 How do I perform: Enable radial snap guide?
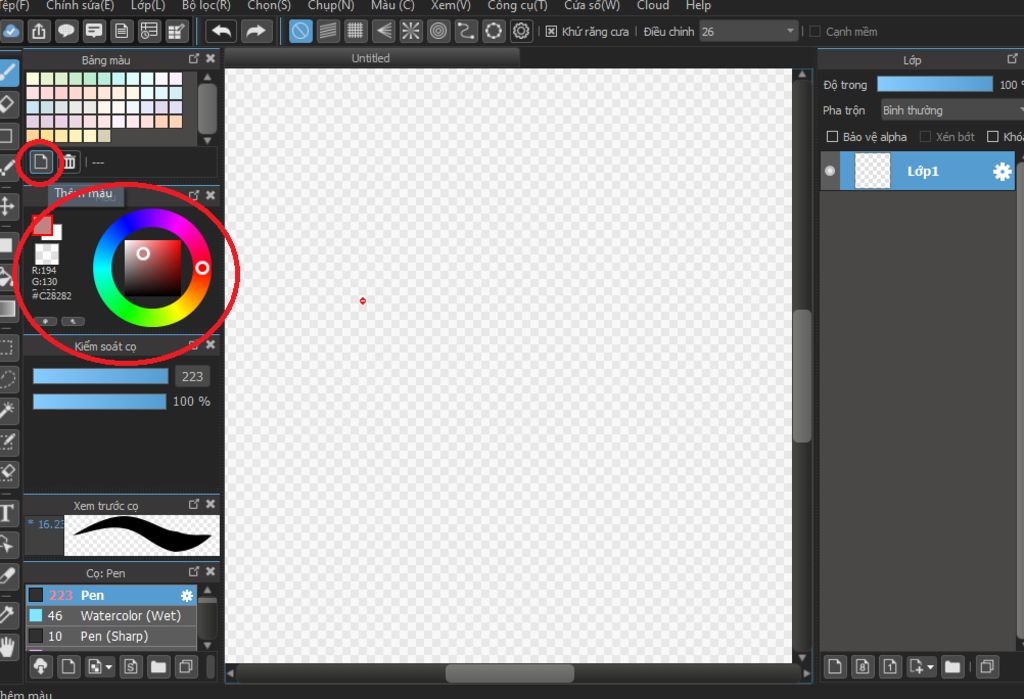(411, 31)
